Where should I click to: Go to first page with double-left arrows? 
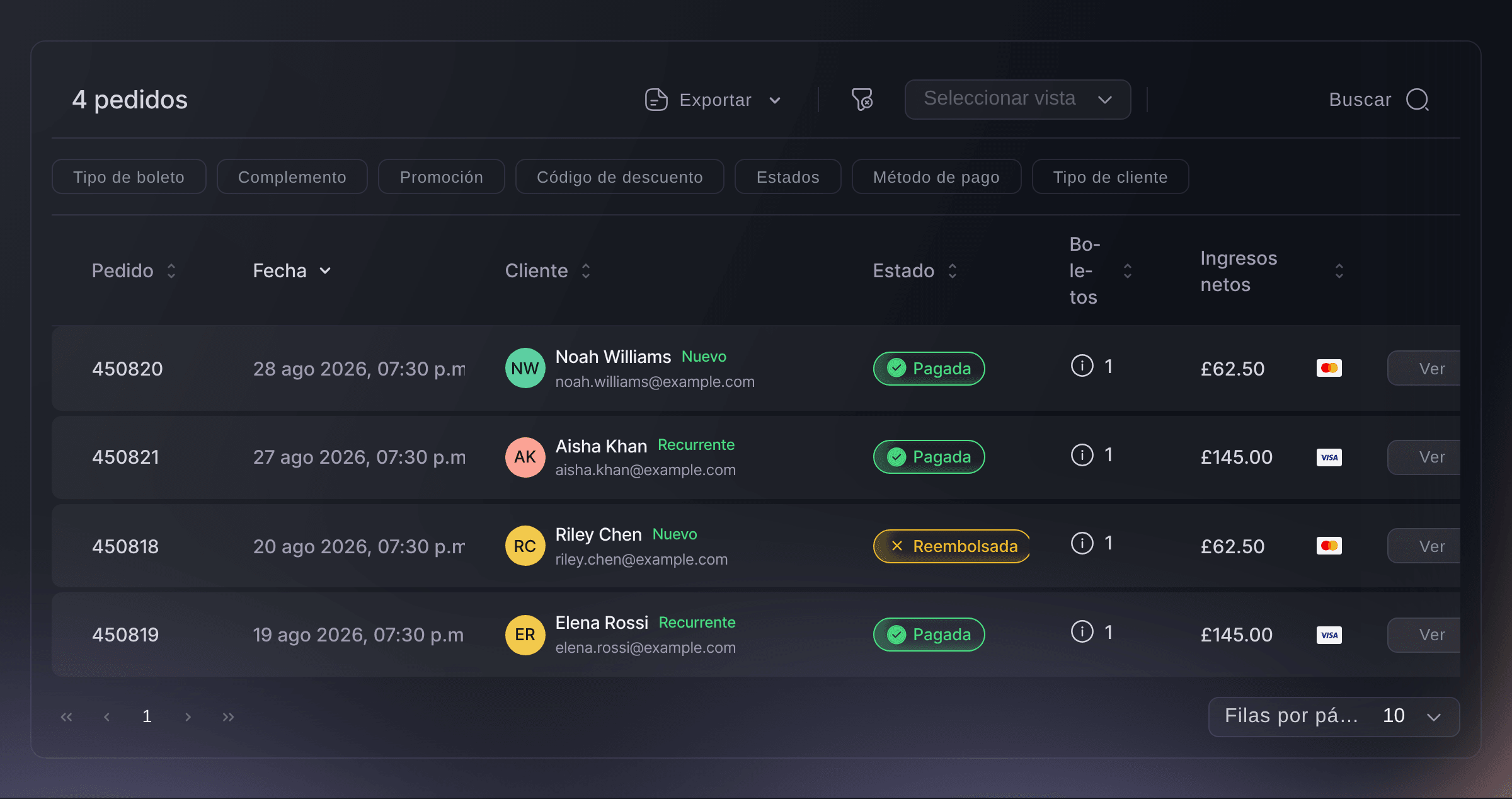[66, 717]
